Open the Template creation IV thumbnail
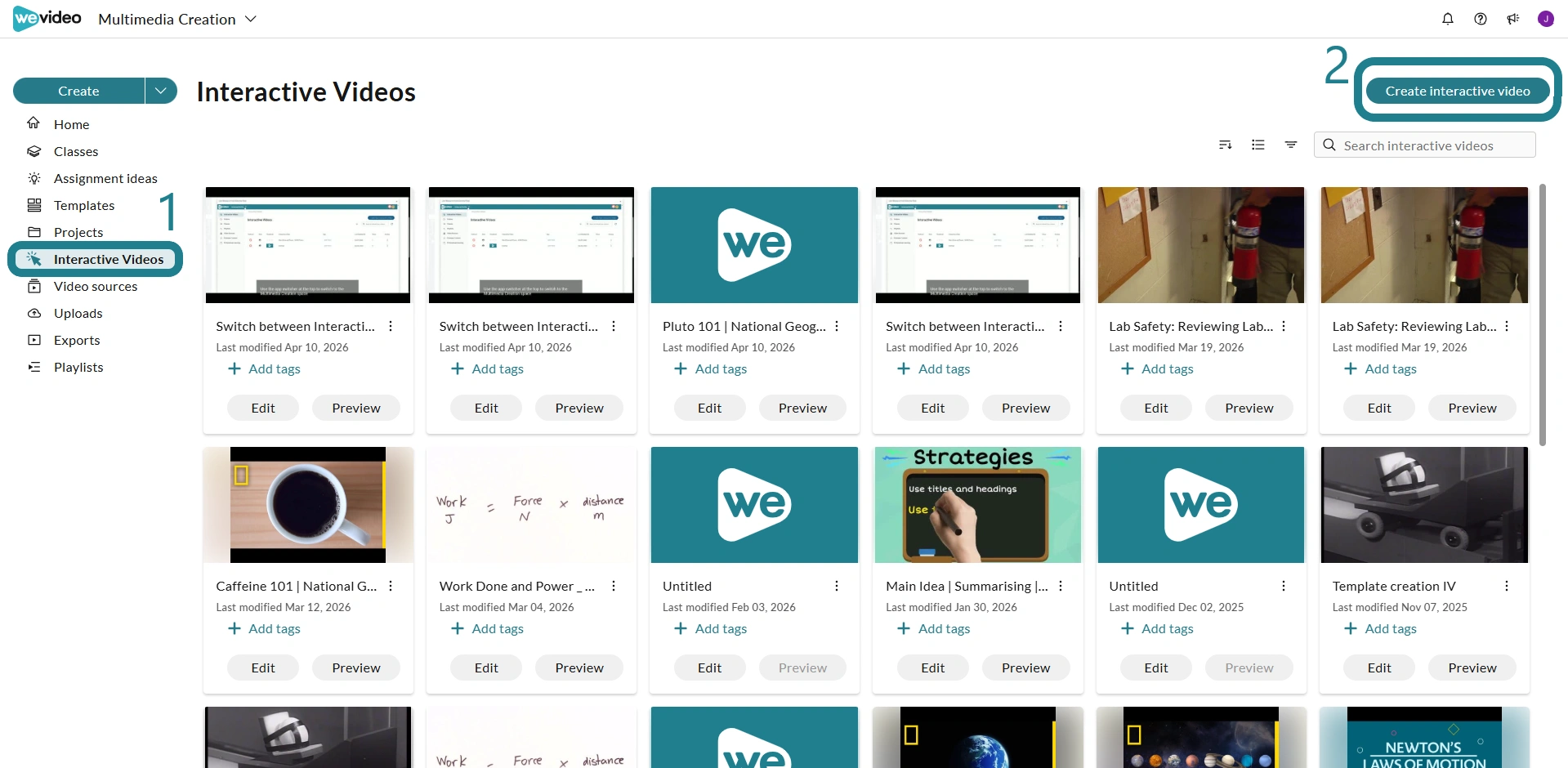The height and width of the screenshot is (768, 1568). [1424, 504]
